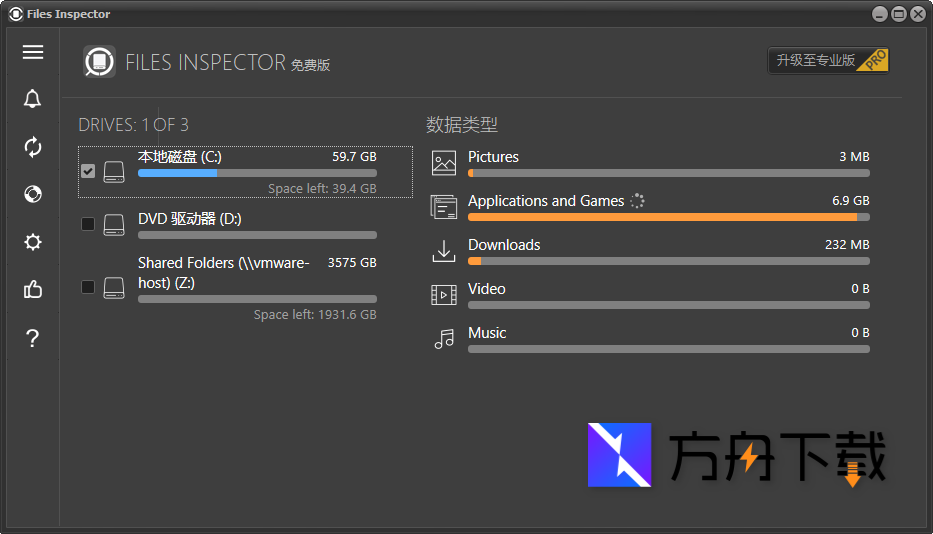This screenshot has width=933, height=534.
Task: Close the Files Inspector window
Action: pyautogui.click(x=918, y=14)
